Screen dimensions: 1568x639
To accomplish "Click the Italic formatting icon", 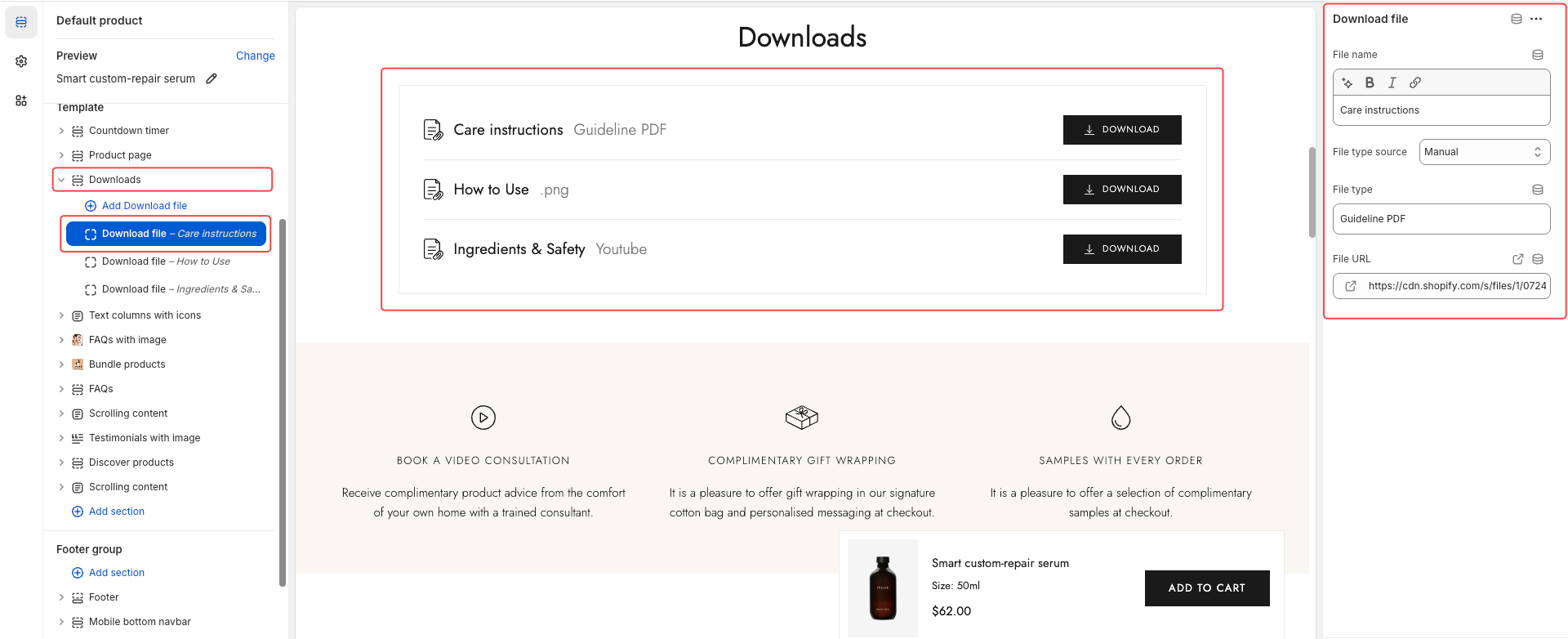I will pos(1392,83).
